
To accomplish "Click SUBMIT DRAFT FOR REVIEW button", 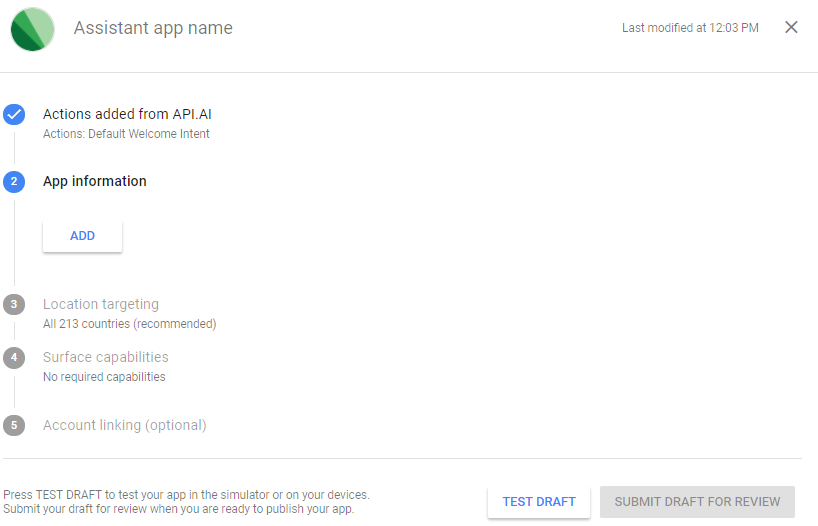I will click(697, 502).
